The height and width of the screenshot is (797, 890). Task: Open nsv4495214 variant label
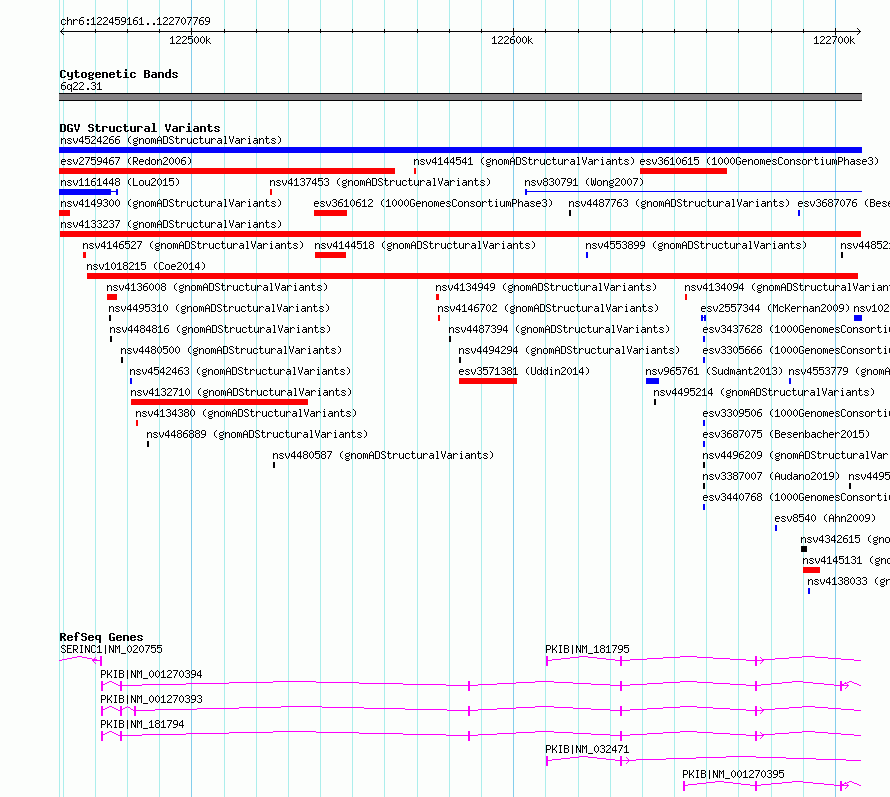click(x=764, y=392)
